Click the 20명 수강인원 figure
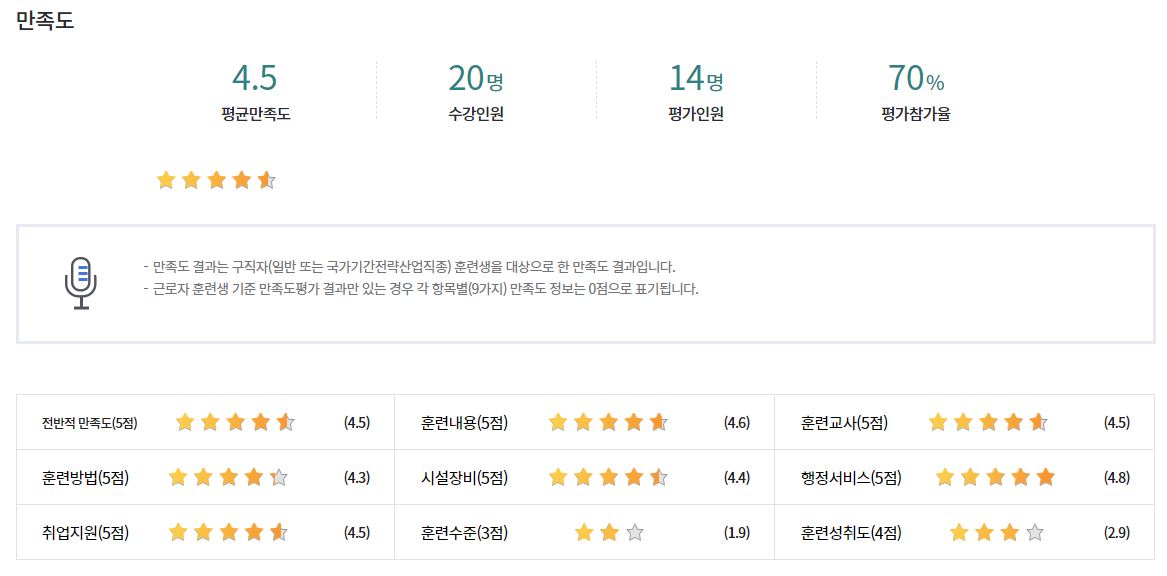 coord(476,77)
